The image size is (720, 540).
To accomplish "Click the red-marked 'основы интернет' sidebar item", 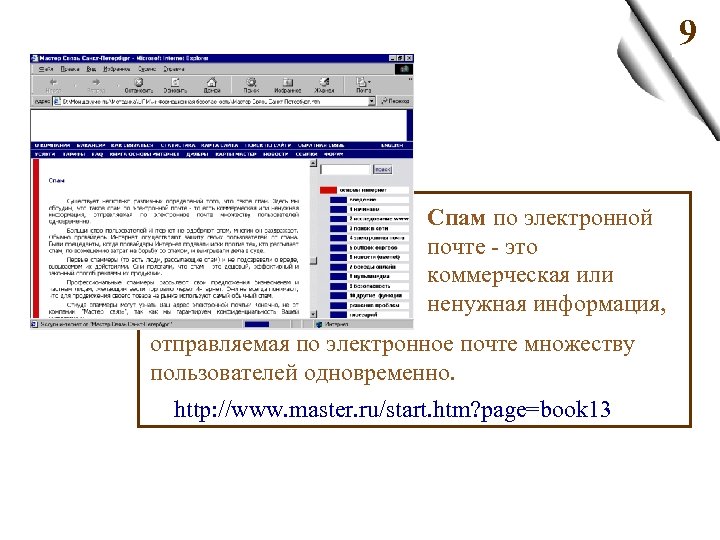I will (364, 190).
